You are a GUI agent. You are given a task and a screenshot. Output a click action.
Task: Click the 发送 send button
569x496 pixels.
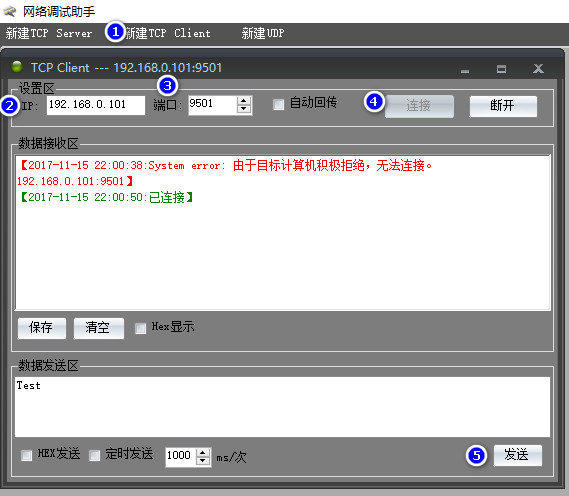(517, 455)
